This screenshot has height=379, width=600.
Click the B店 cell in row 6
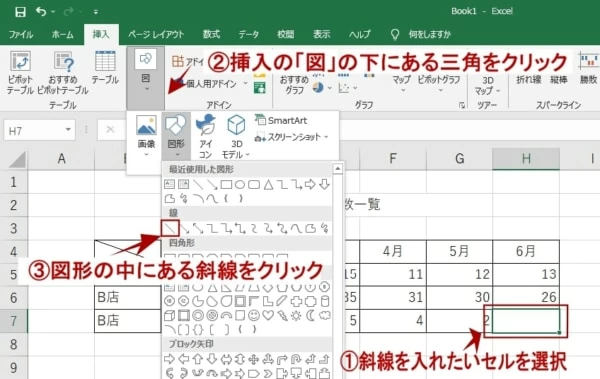coord(127,297)
